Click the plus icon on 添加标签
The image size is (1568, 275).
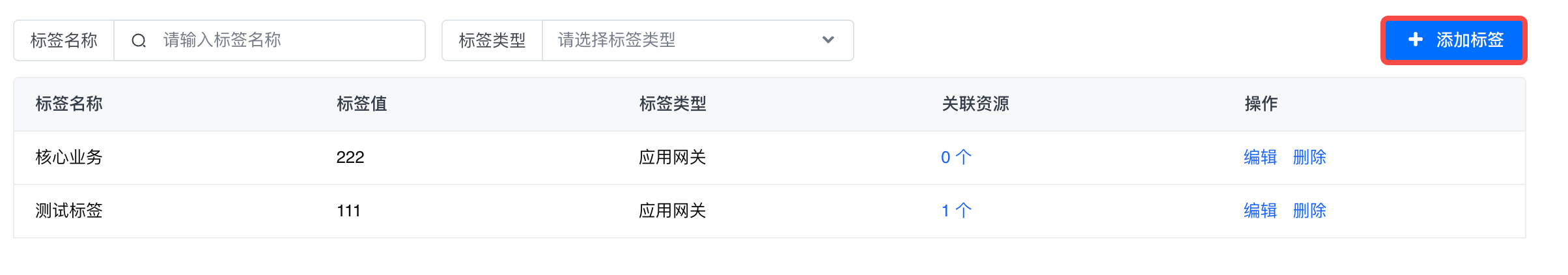1415,40
